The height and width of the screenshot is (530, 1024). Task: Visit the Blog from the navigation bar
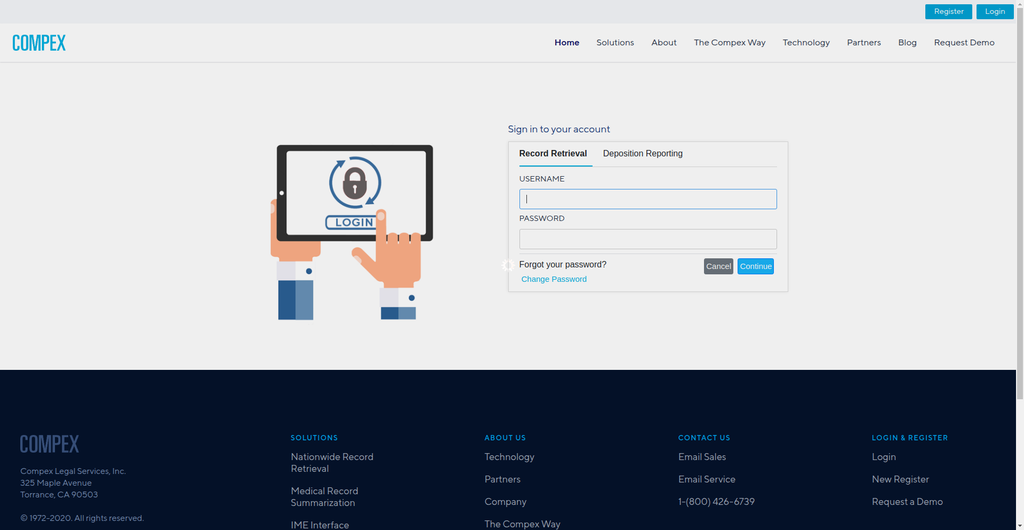907,42
